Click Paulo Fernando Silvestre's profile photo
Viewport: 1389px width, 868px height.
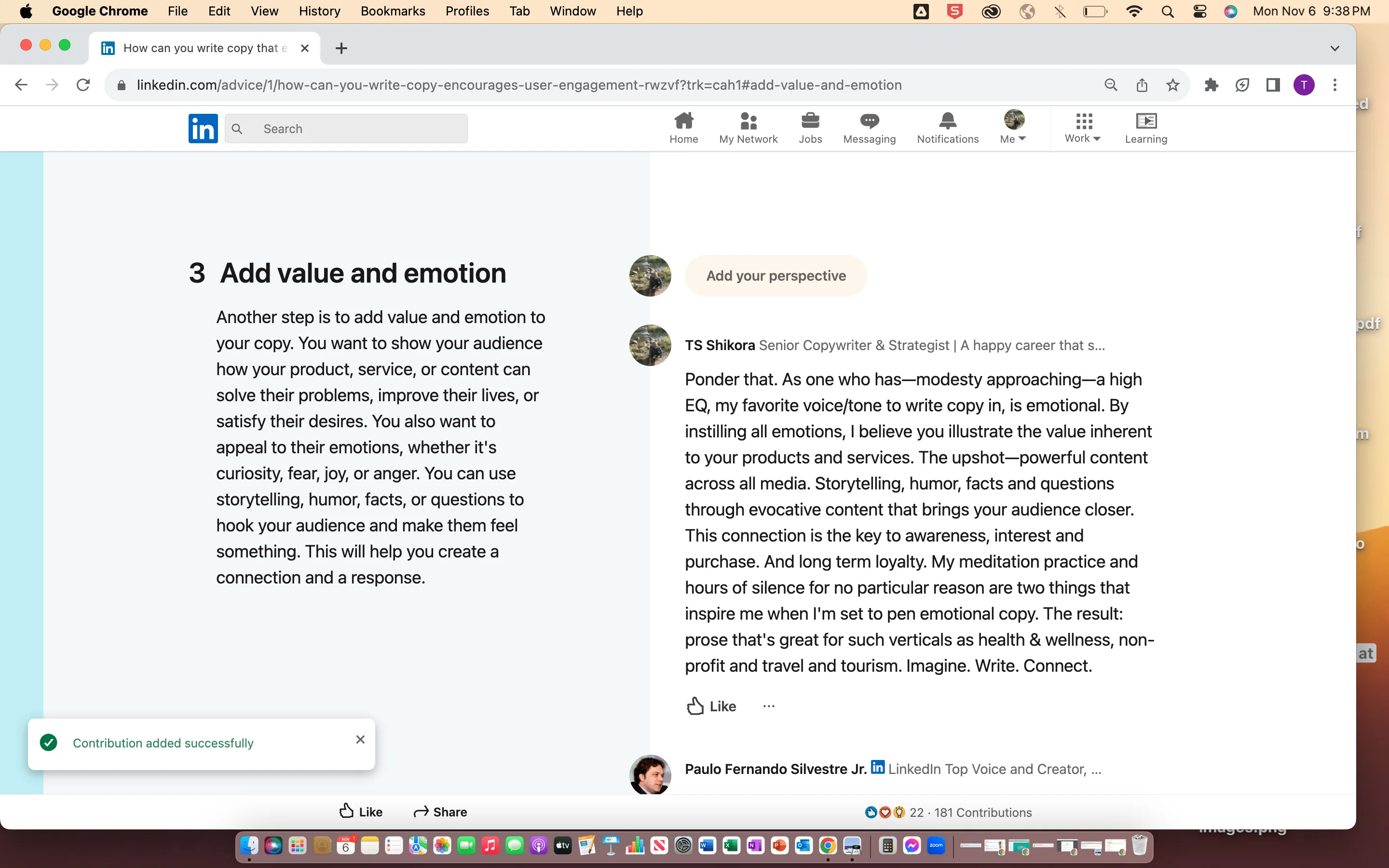pos(650,774)
